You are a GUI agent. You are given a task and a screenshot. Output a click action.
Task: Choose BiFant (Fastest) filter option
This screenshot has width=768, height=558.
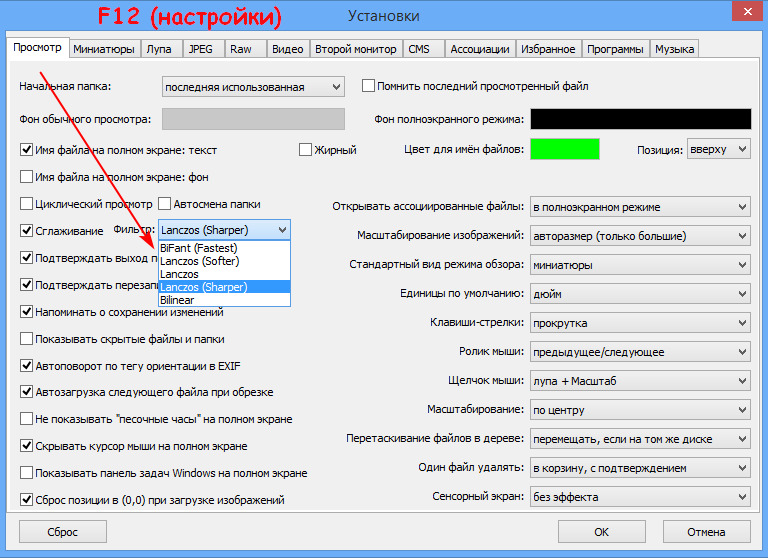pyautogui.click(x=224, y=248)
